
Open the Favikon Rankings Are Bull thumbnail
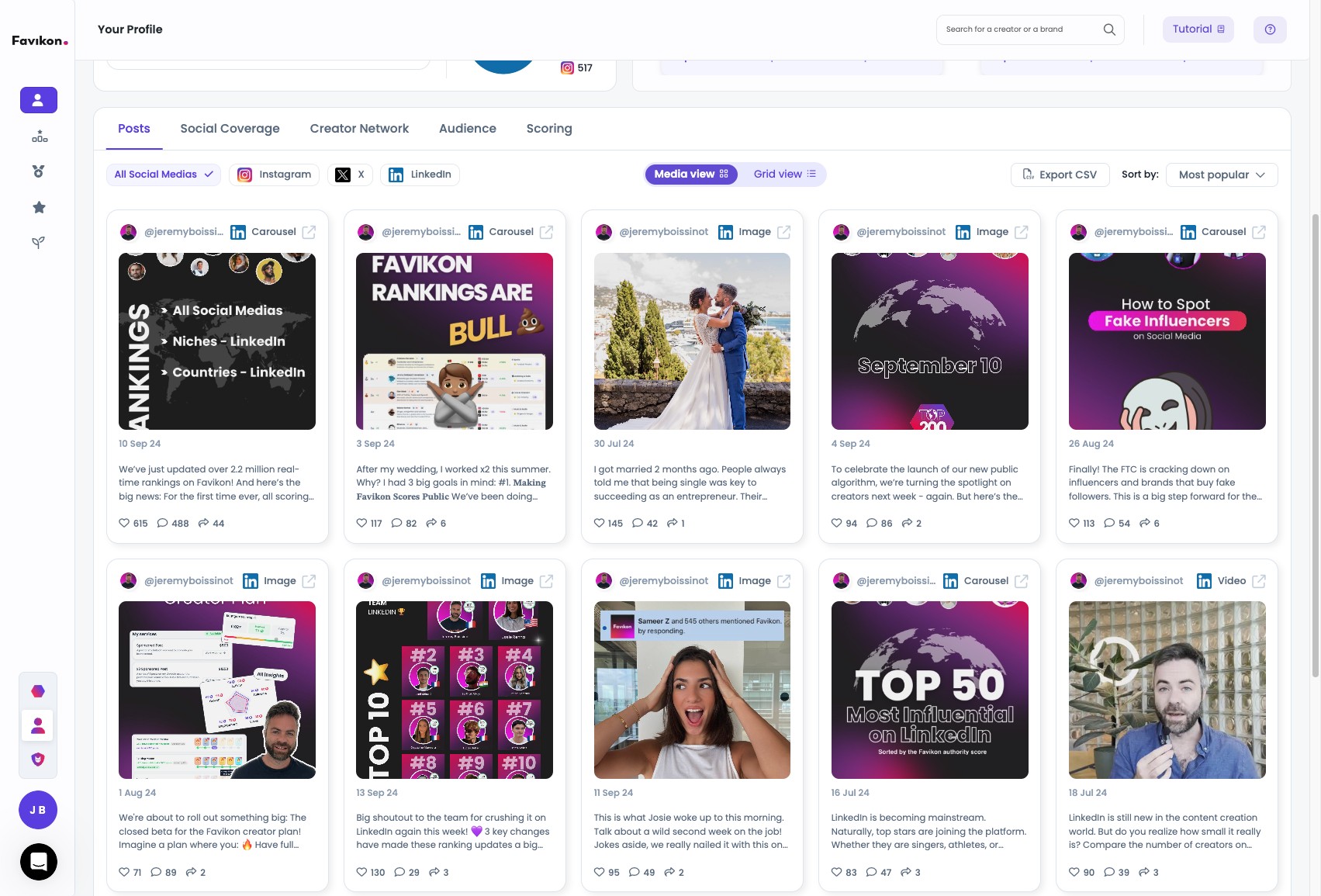click(x=455, y=341)
